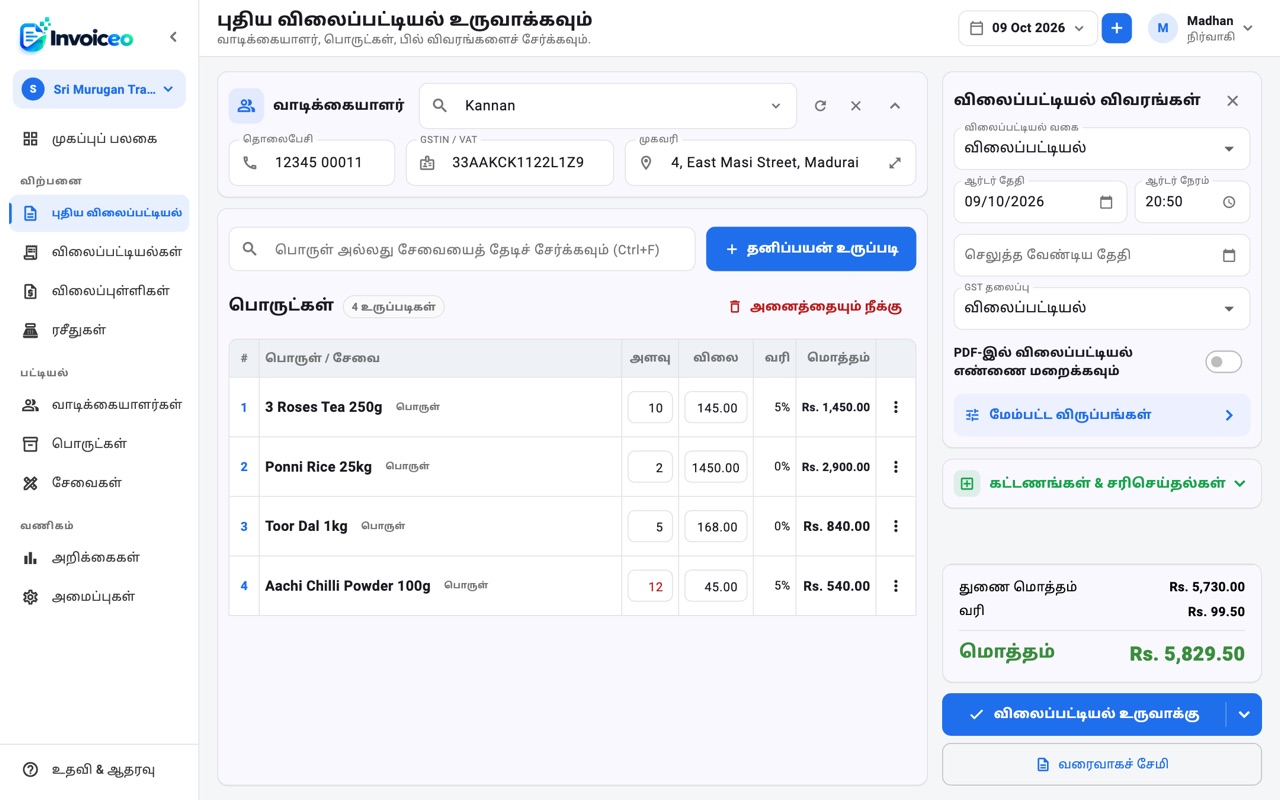Open the Sri Murugan Traders business switcher
This screenshot has width=1280, height=800.
click(99, 89)
